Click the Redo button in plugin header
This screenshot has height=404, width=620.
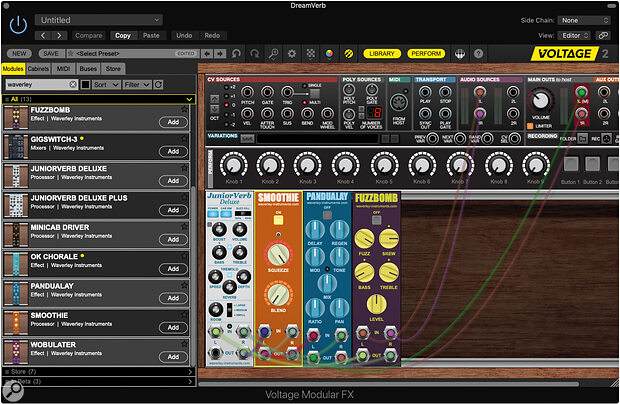pyautogui.click(x=212, y=36)
